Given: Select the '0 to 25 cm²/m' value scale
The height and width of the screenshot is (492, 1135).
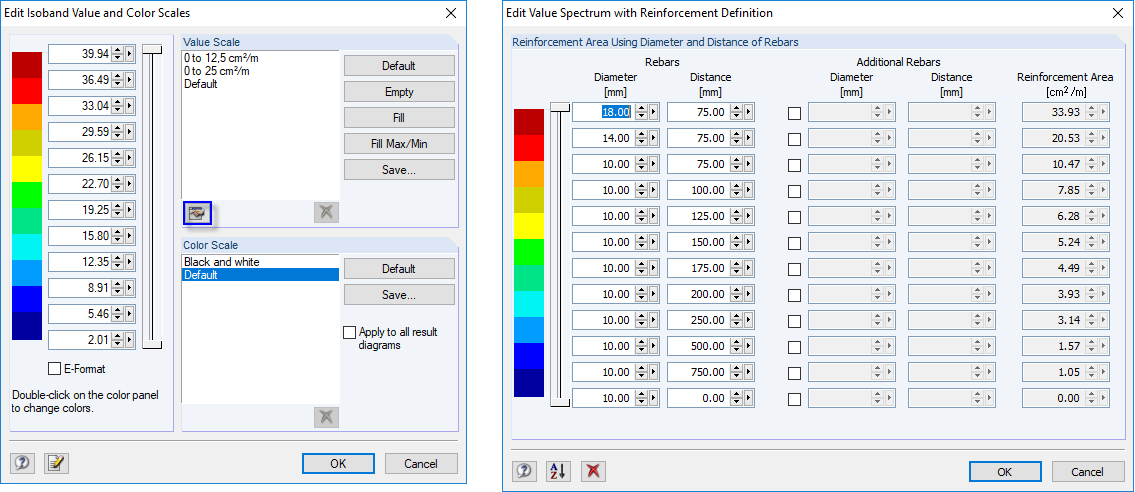Looking at the screenshot, I should [x=214, y=71].
